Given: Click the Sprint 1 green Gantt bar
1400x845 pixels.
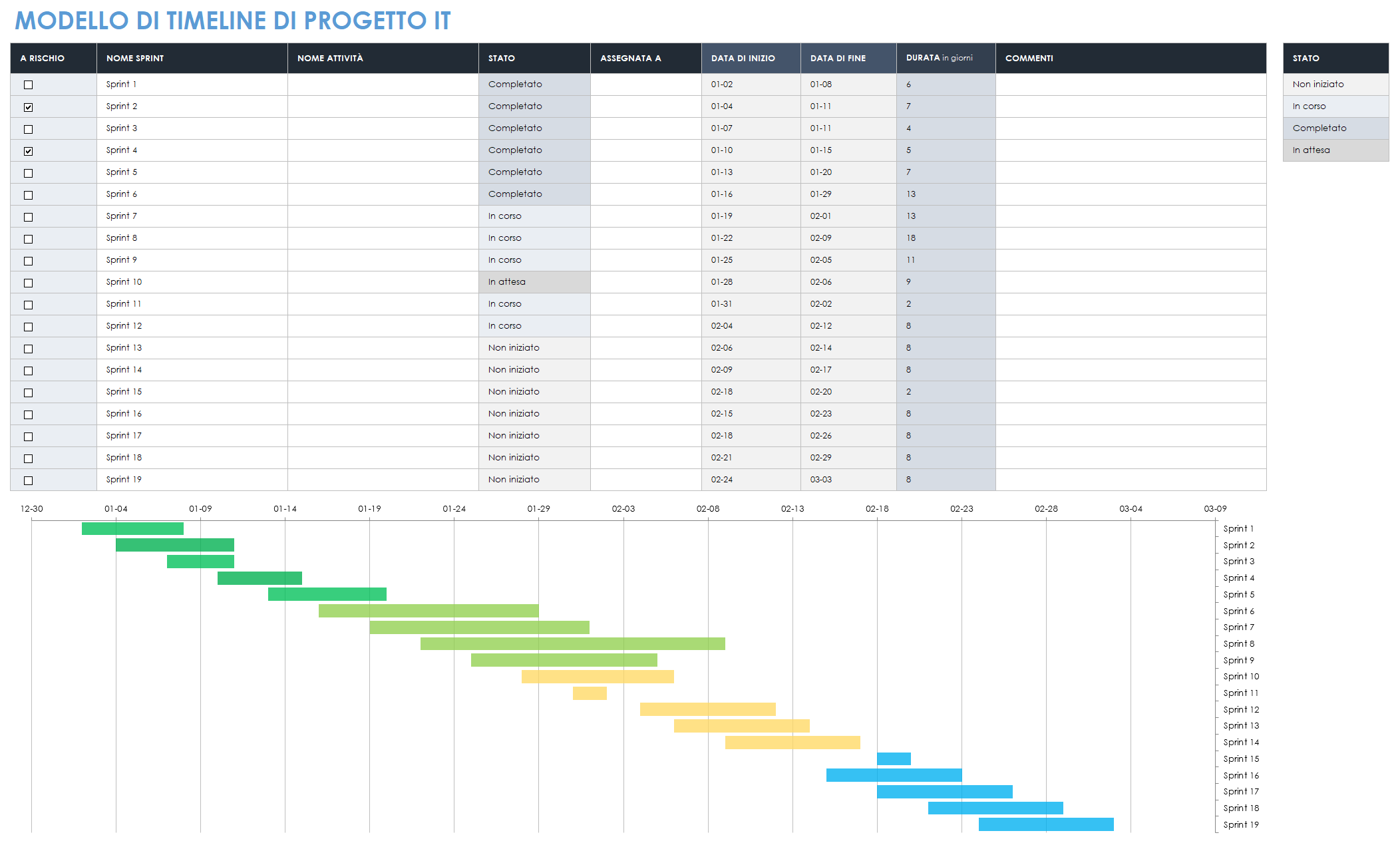Looking at the screenshot, I should point(132,528).
